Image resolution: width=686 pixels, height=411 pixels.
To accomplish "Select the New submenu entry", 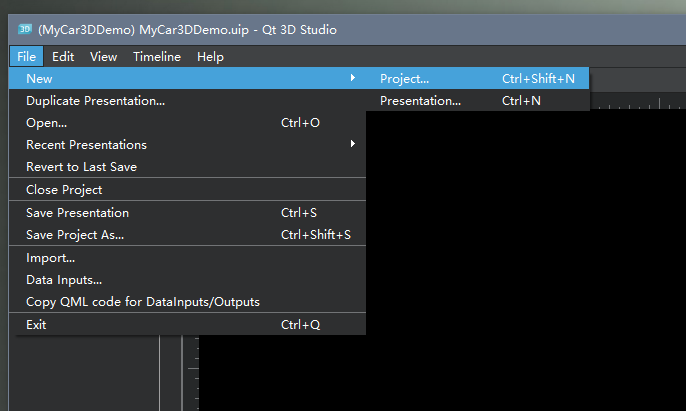I will 187,78.
